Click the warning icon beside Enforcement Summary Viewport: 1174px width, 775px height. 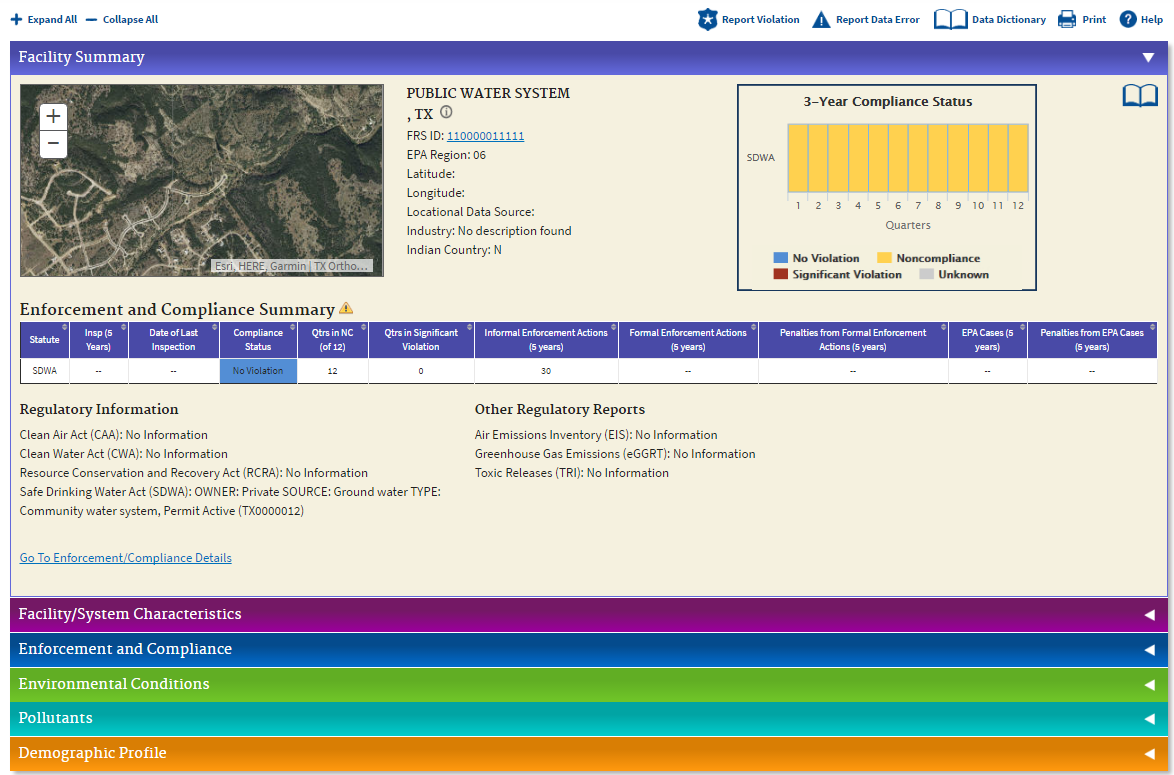click(x=346, y=308)
